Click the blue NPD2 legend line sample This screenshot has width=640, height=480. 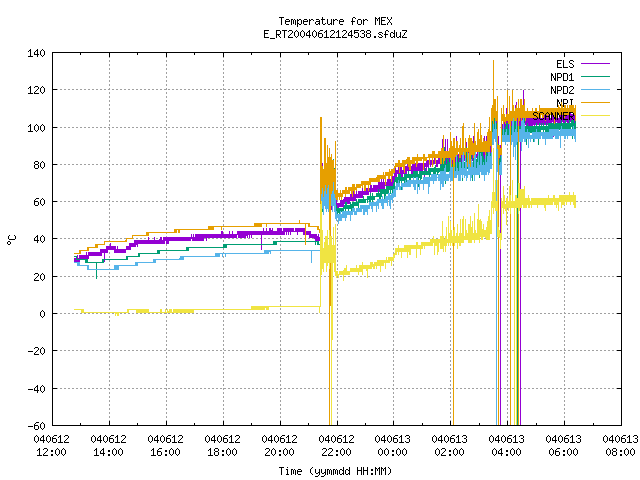pos(595,90)
